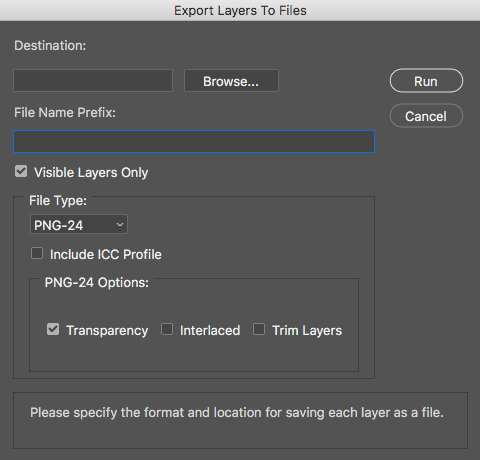Open the PNG-24 File Type dropdown
The height and width of the screenshot is (460, 480).
(x=79, y=224)
